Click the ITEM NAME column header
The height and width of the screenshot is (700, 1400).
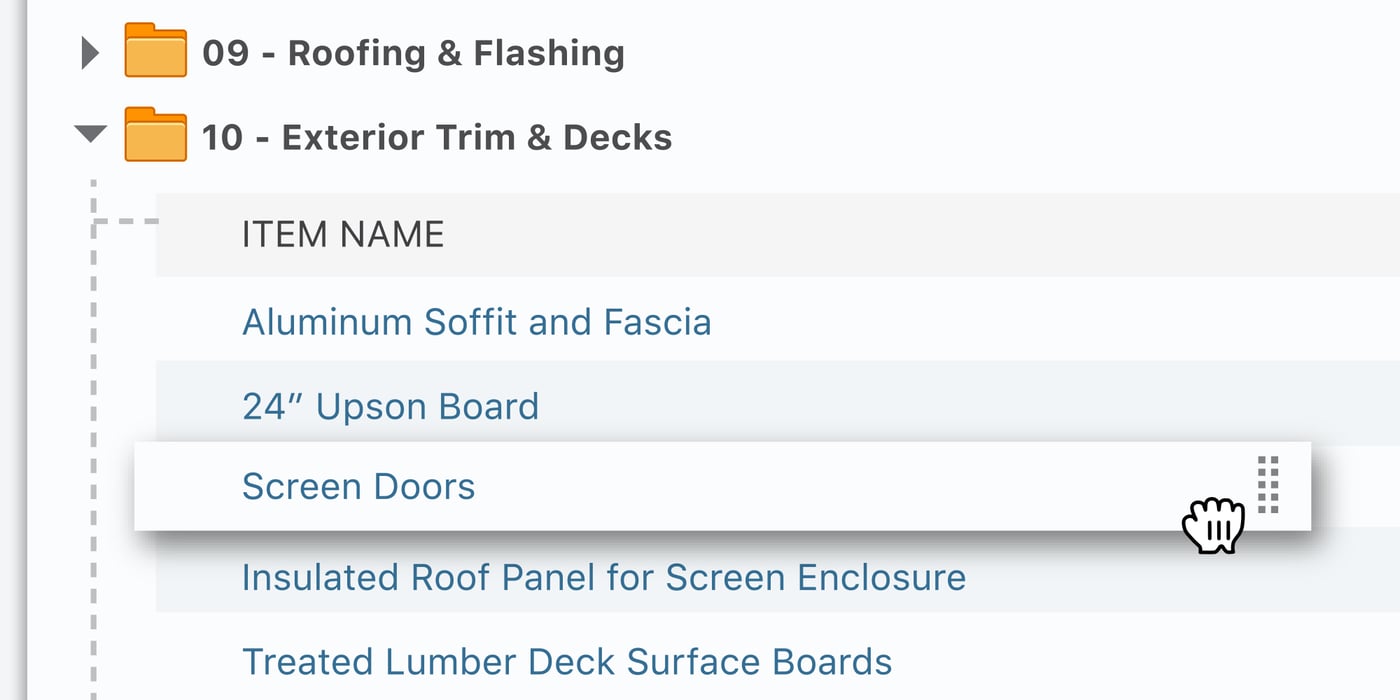(343, 234)
